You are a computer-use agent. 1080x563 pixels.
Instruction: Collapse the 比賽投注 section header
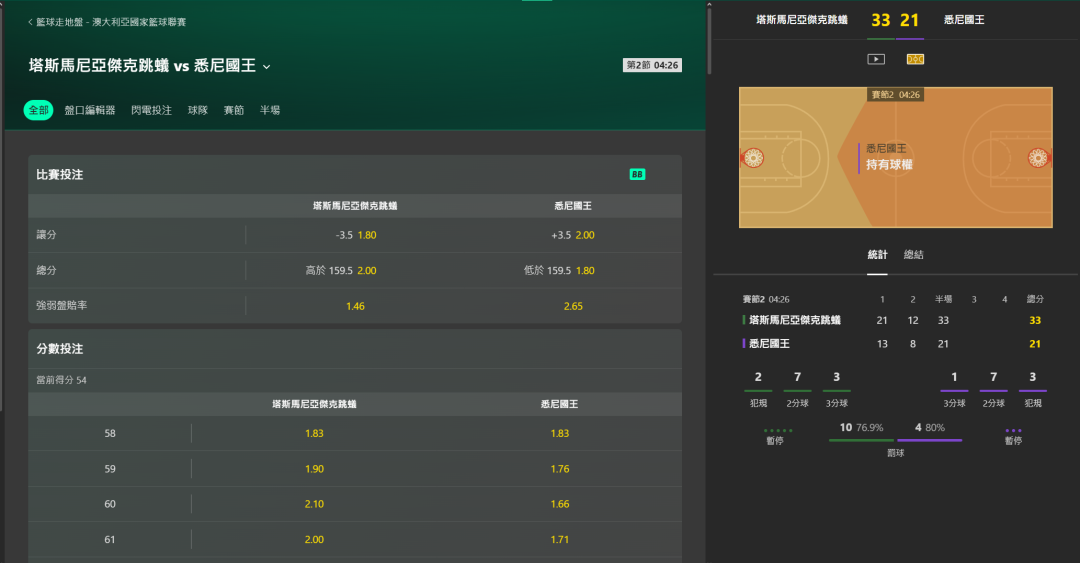point(355,174)
